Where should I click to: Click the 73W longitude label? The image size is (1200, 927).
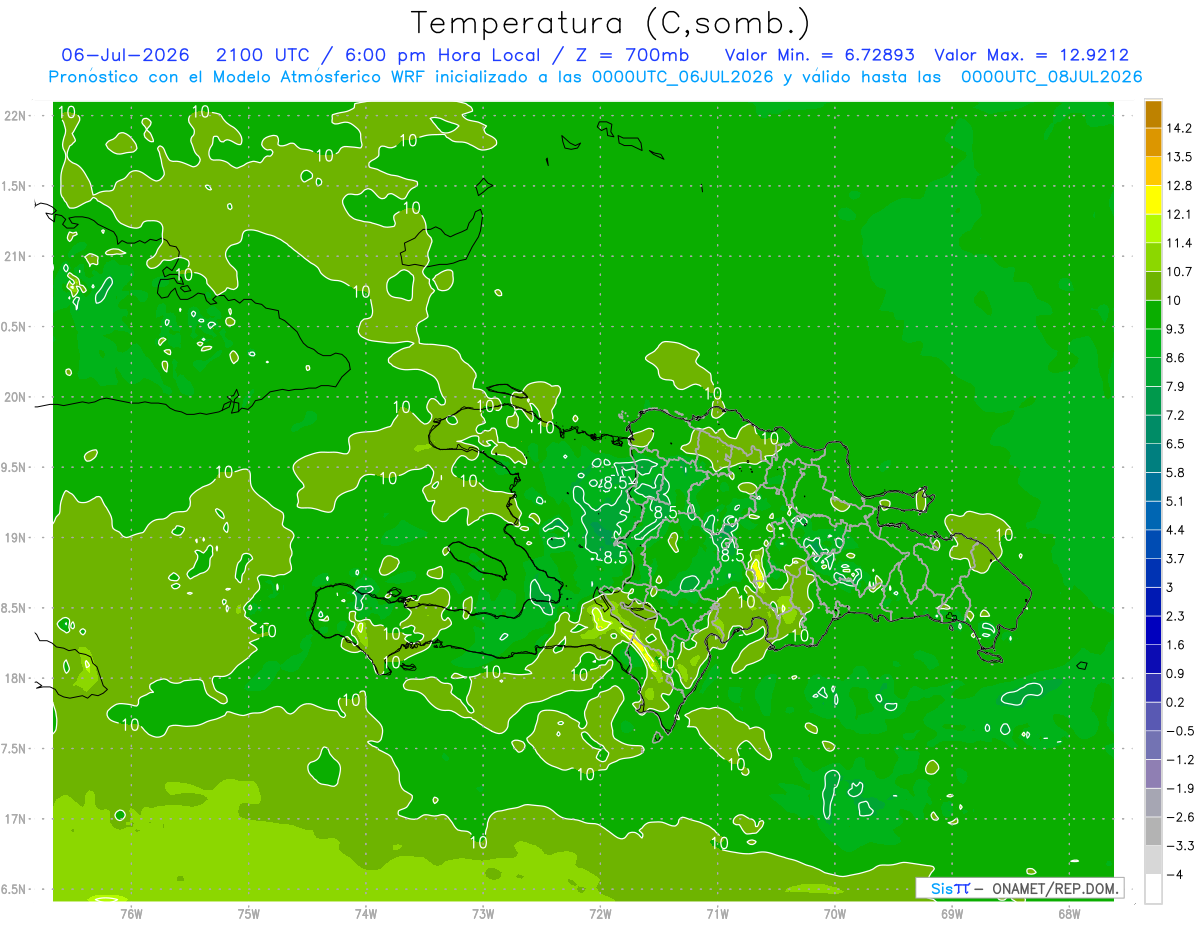483,913
